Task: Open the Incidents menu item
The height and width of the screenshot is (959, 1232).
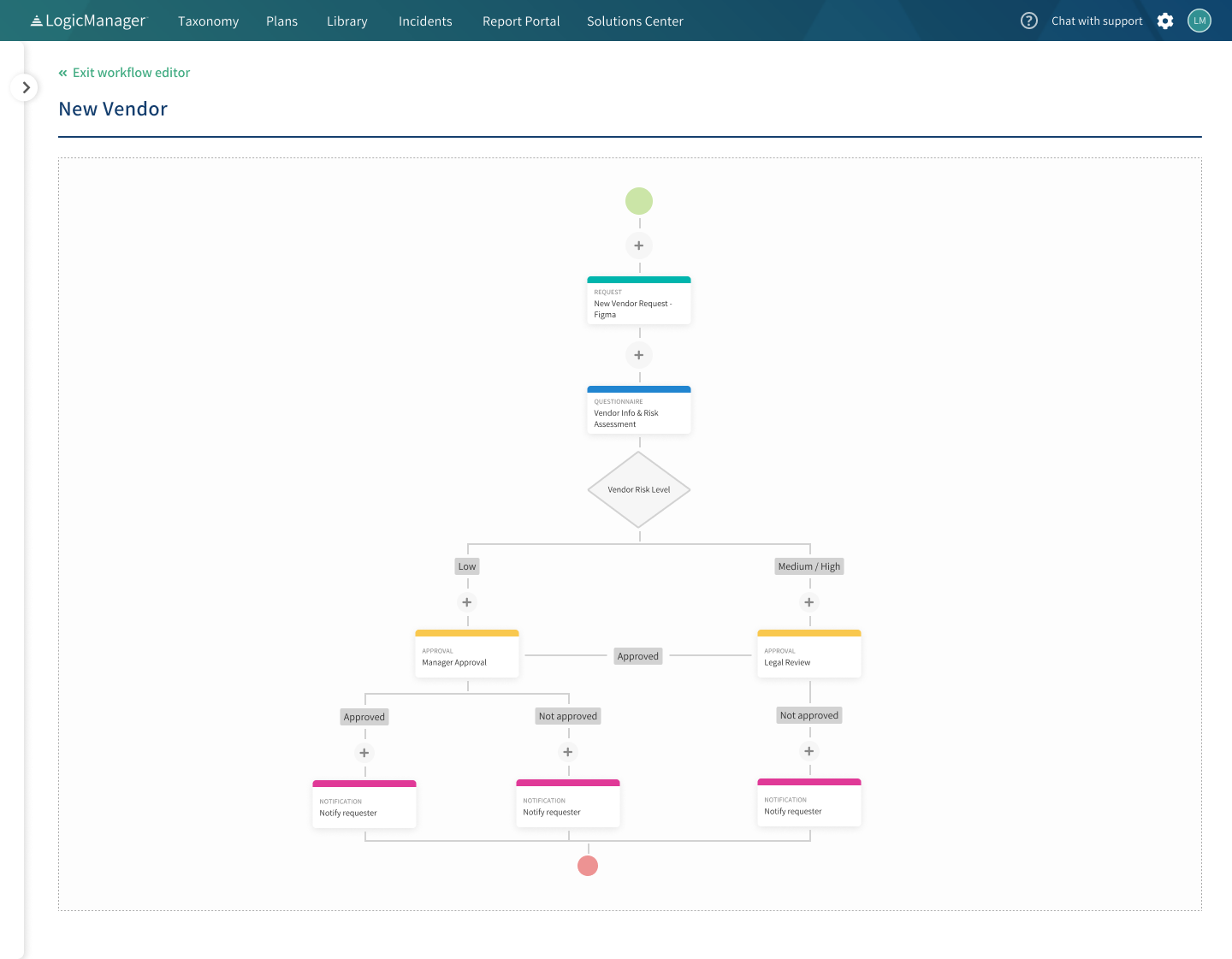Action: pyautogui.click(x=425, y=21)
